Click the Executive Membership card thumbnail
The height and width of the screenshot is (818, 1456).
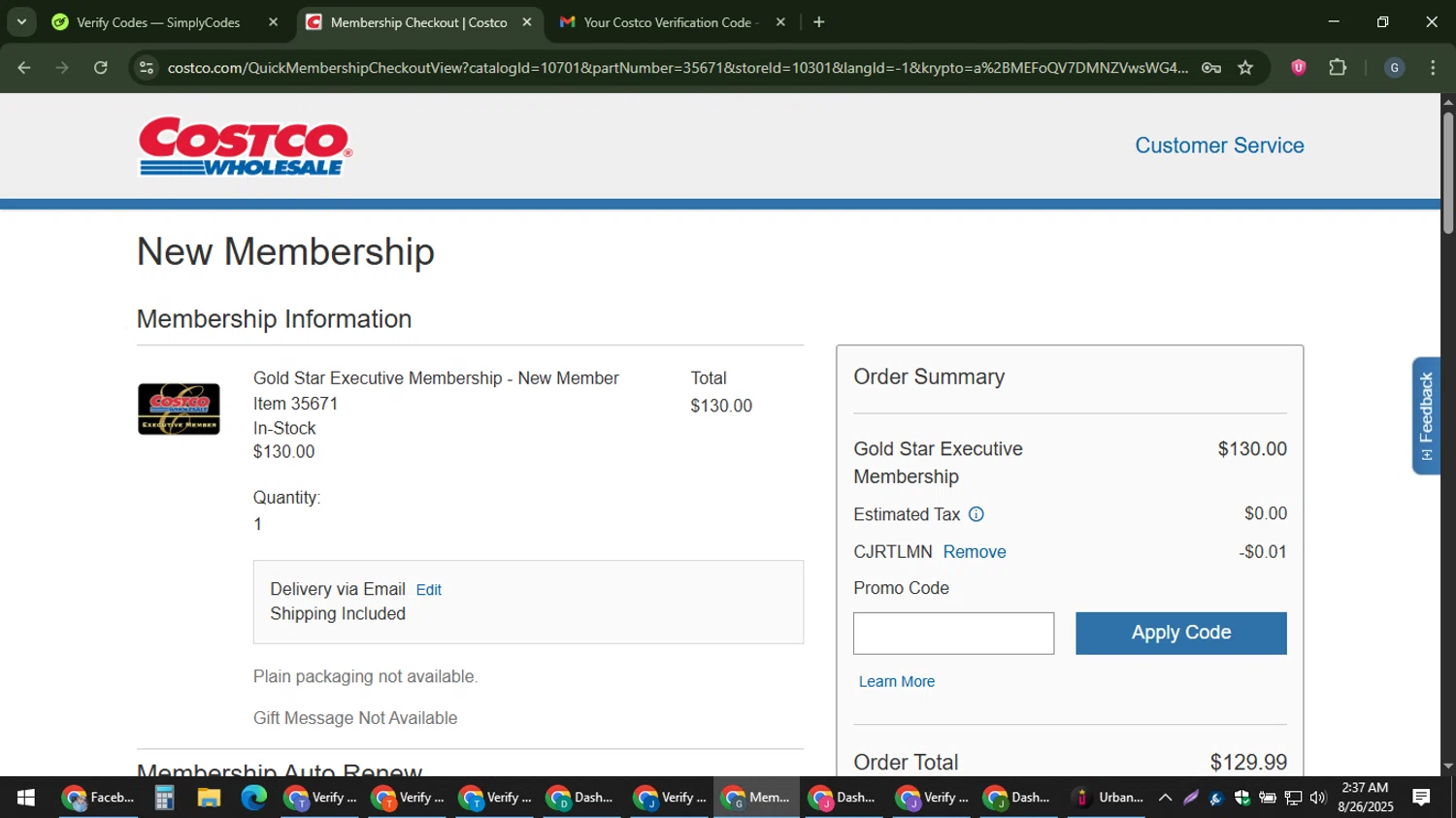pos(179,409)
